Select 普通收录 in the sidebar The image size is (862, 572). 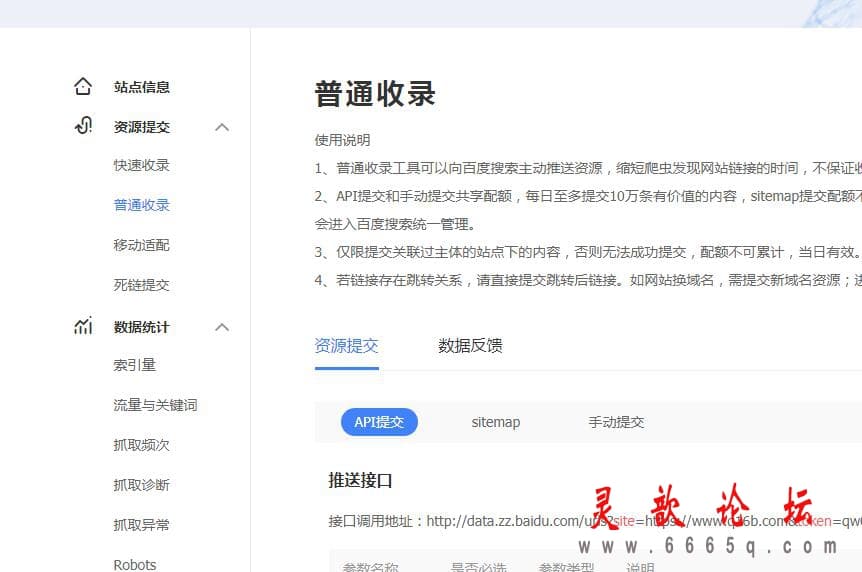[x=141, y=205]
